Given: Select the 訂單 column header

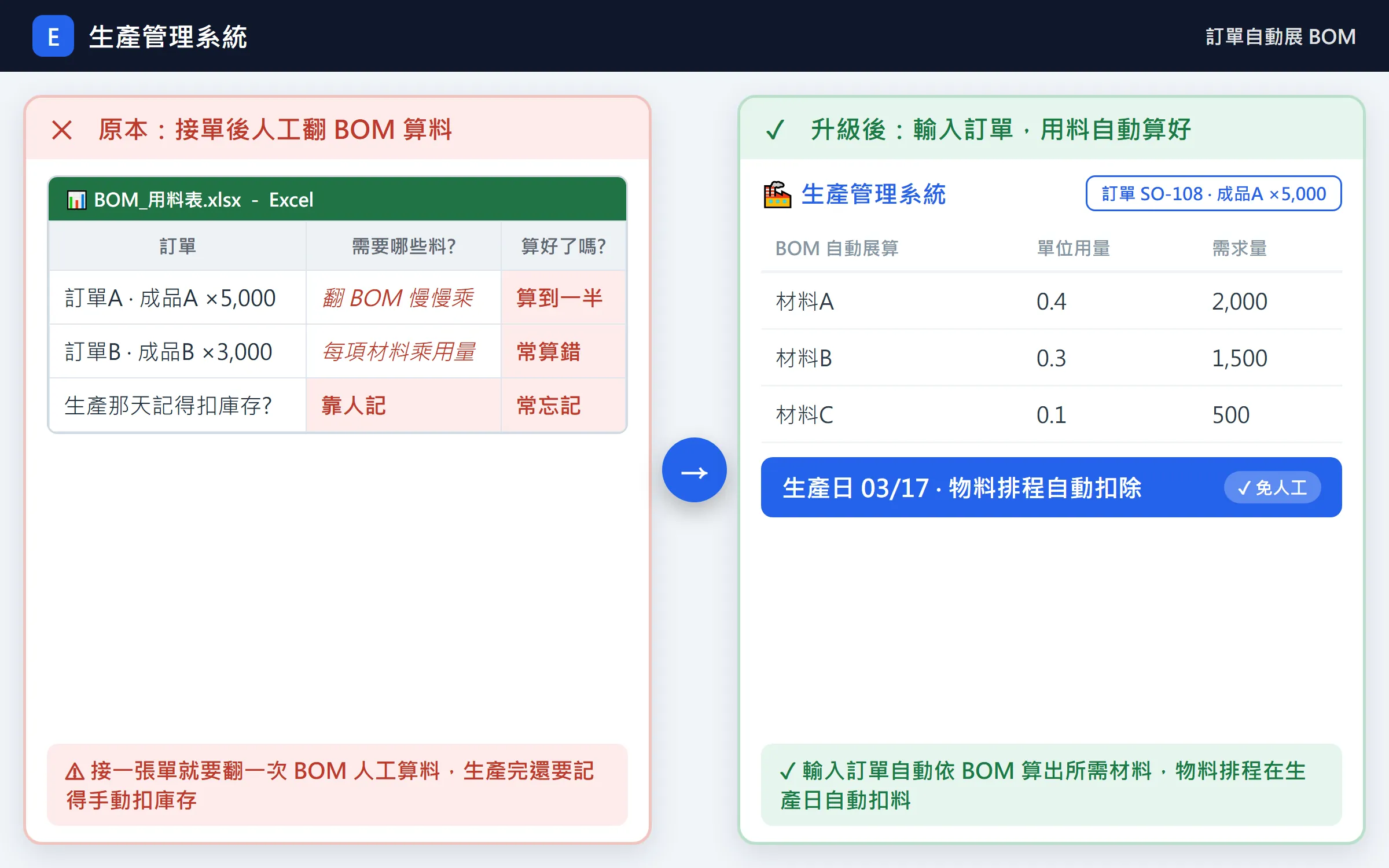Looking at the screenshot, I should coord(178,247).
